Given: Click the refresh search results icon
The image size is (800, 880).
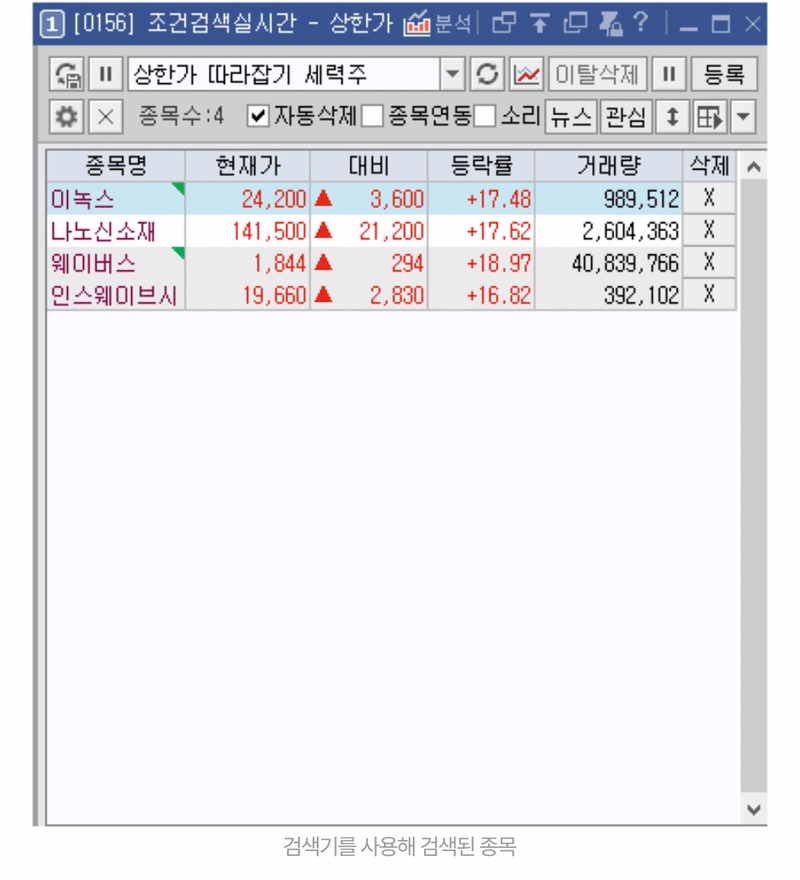Looking at the screenshot, I should coord(487,74).
